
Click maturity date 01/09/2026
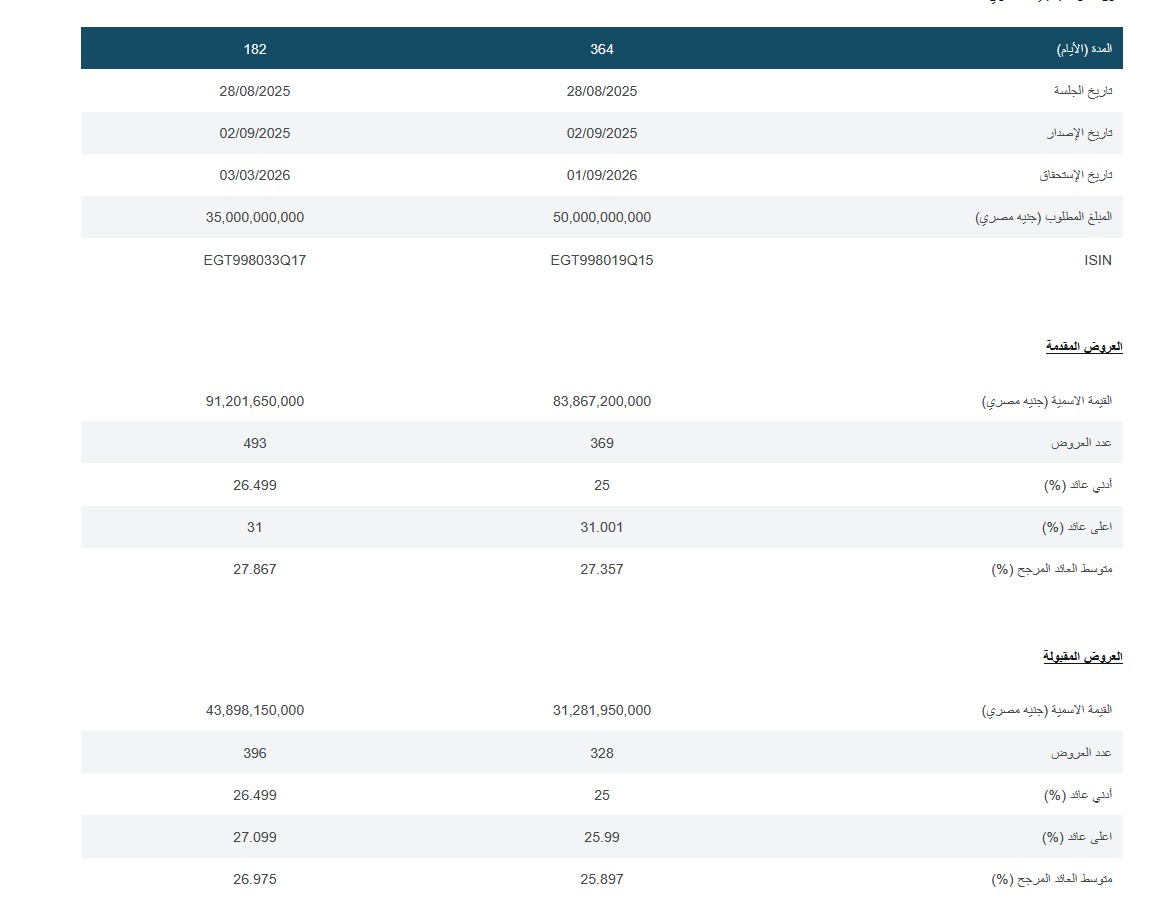coord(602,175)
